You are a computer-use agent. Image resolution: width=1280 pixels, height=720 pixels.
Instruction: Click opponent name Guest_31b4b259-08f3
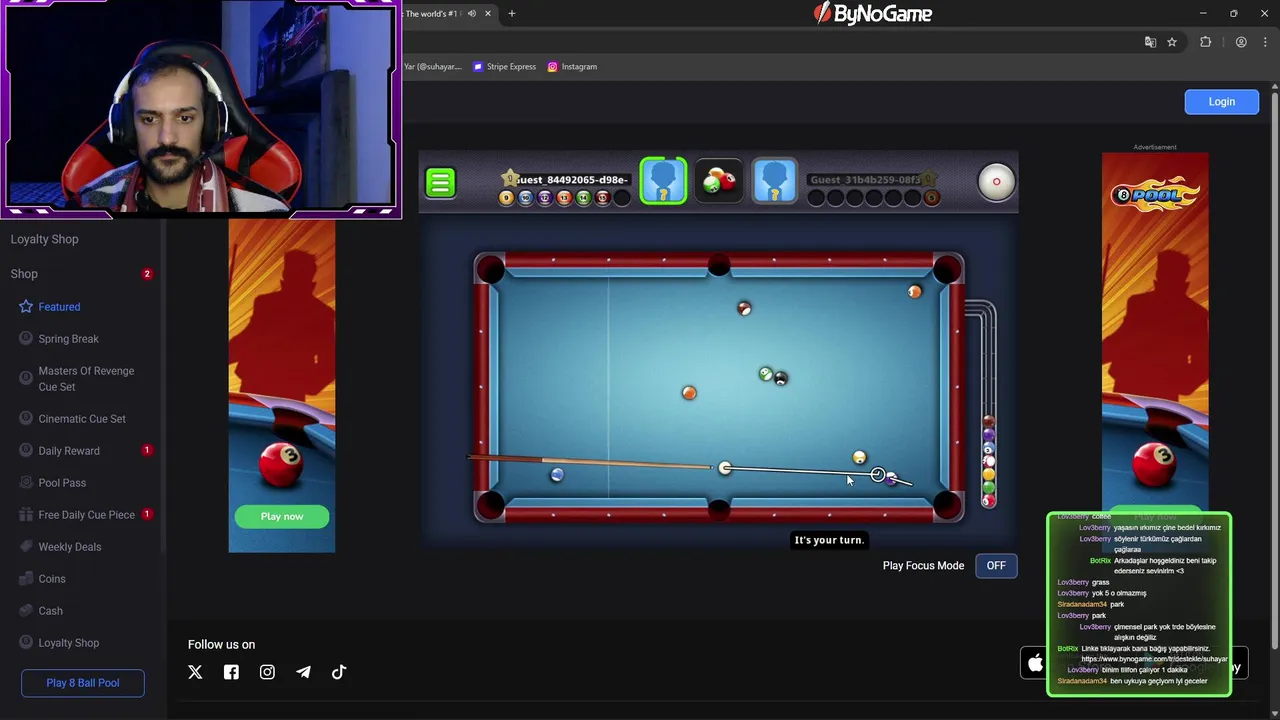click(865, 180)
